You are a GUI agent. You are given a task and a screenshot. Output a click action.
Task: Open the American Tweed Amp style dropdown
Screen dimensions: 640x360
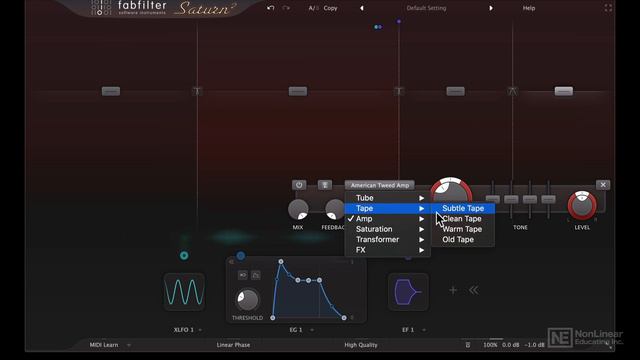380,185
